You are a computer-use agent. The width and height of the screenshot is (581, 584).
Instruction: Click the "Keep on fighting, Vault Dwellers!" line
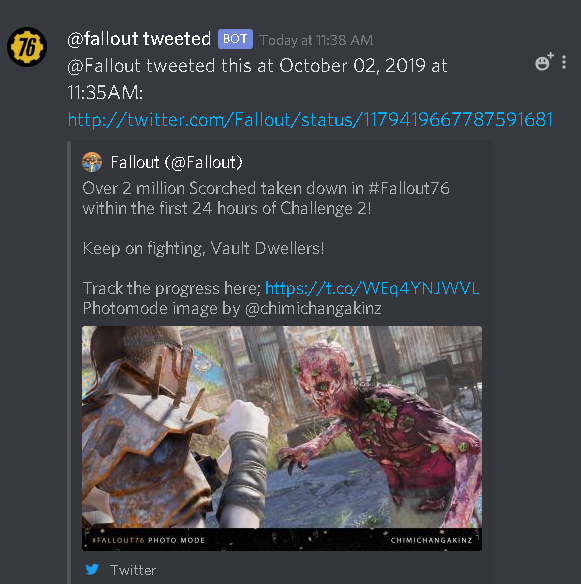click(x=203, y=248)
